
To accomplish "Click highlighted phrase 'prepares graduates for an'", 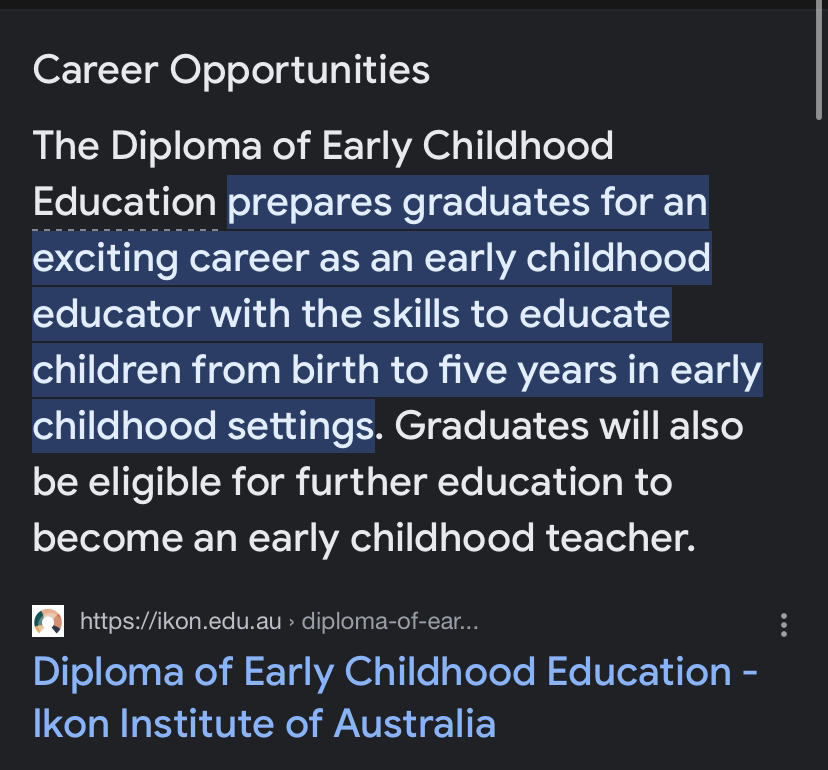I will 468,202.
